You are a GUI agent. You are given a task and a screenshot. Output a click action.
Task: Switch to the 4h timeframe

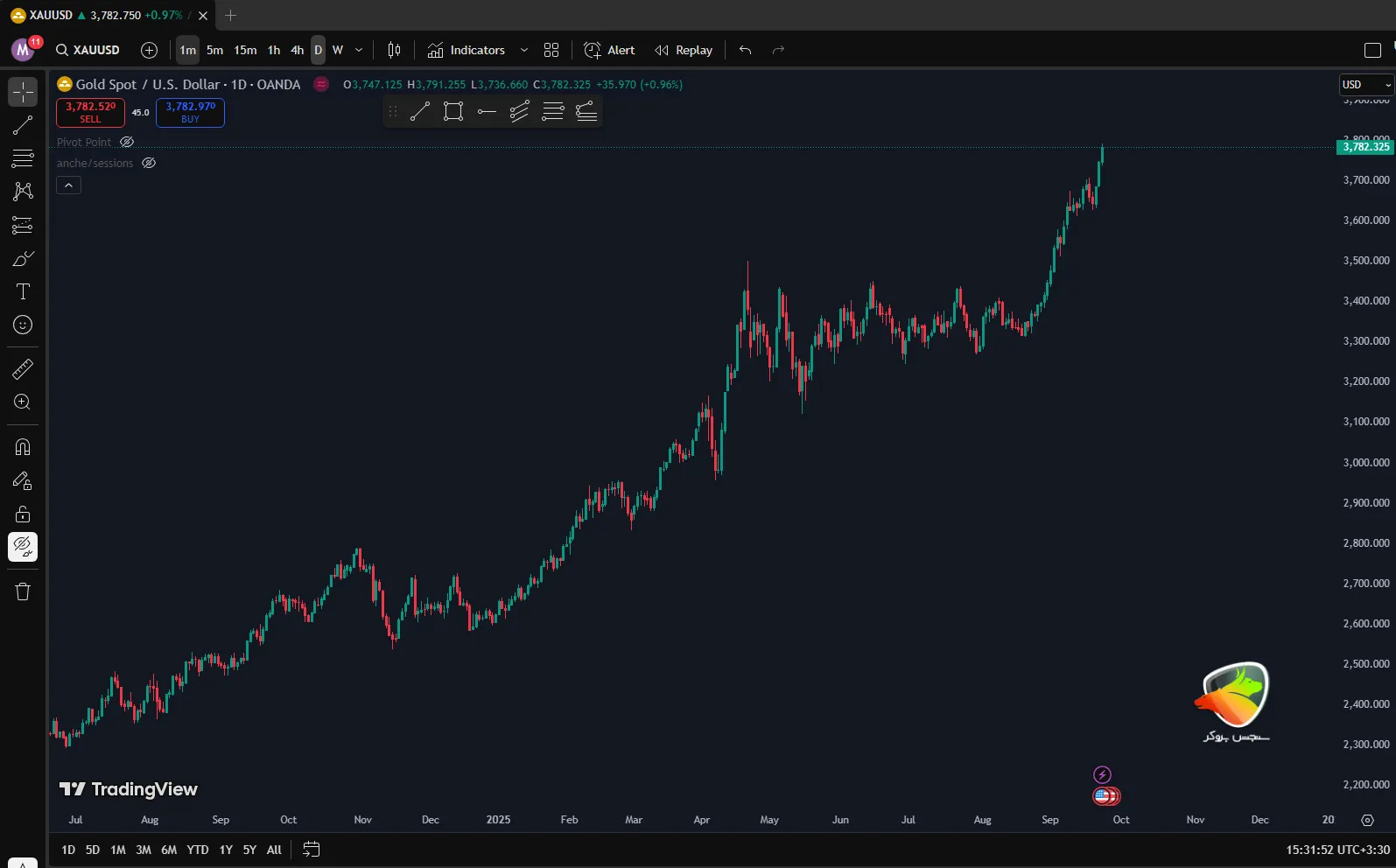pyautogui.click(x=297, y=50)
